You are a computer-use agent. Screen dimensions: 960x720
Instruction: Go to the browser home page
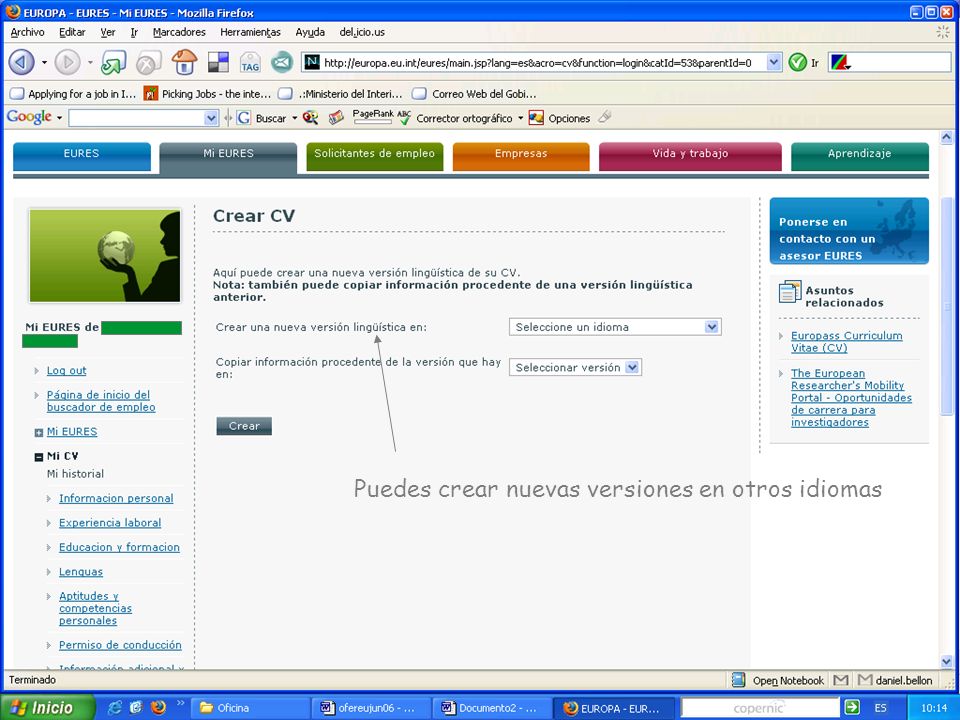point(184,62)
